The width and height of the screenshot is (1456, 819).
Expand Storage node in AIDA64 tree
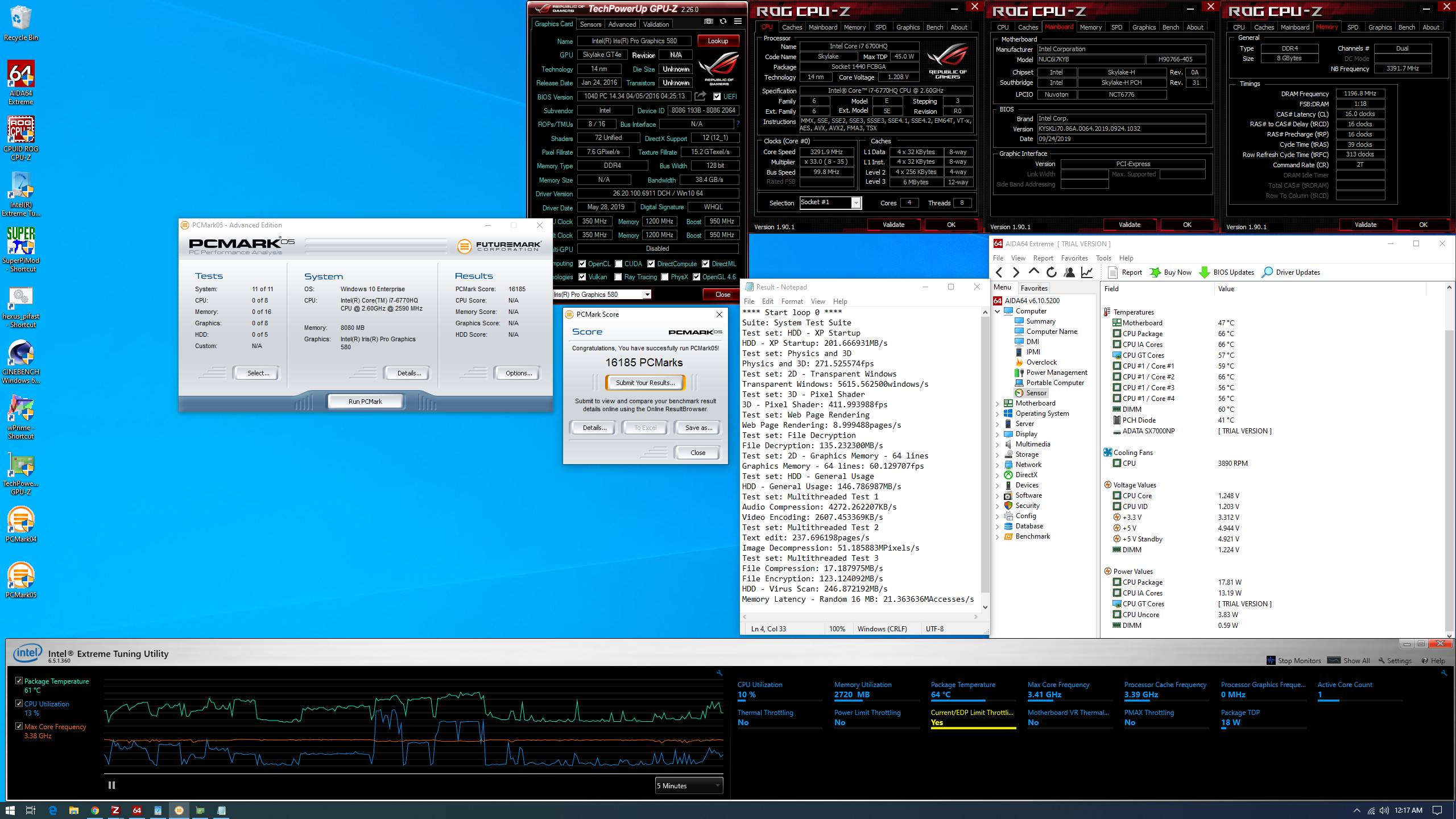pos(997,454)
